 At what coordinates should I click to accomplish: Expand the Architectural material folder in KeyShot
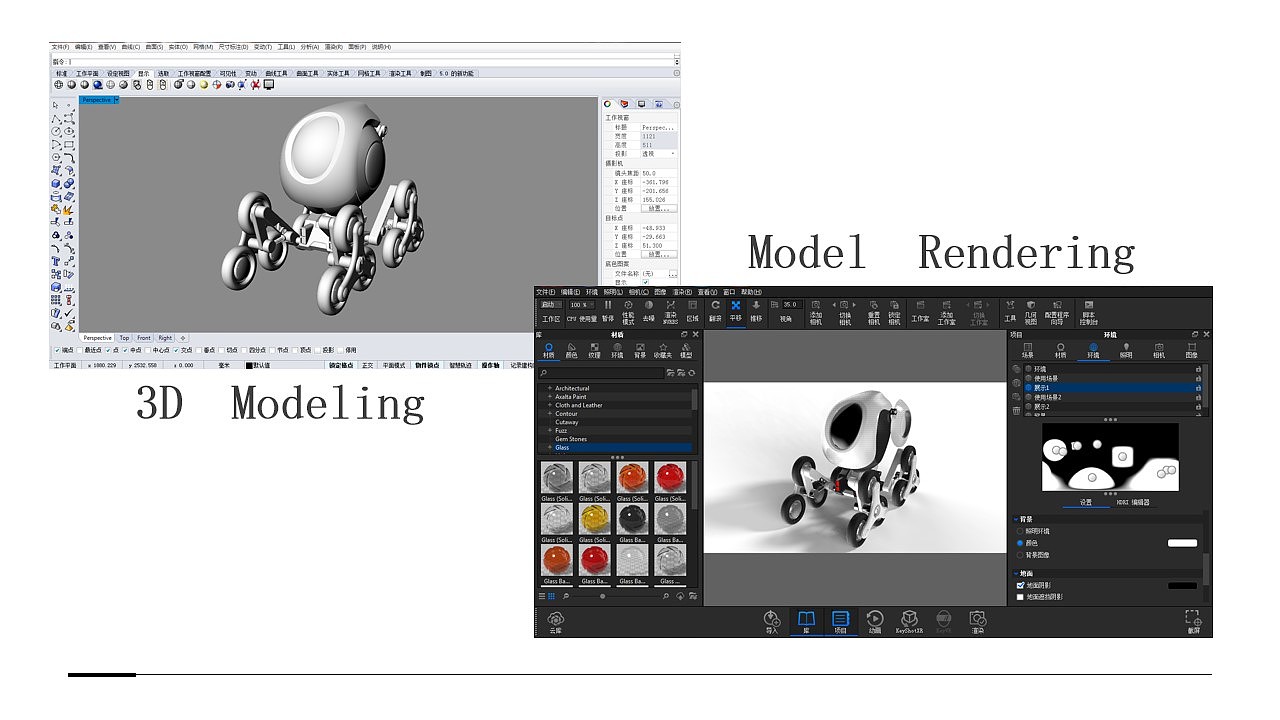pyautogui.click(x=549, y=388)
